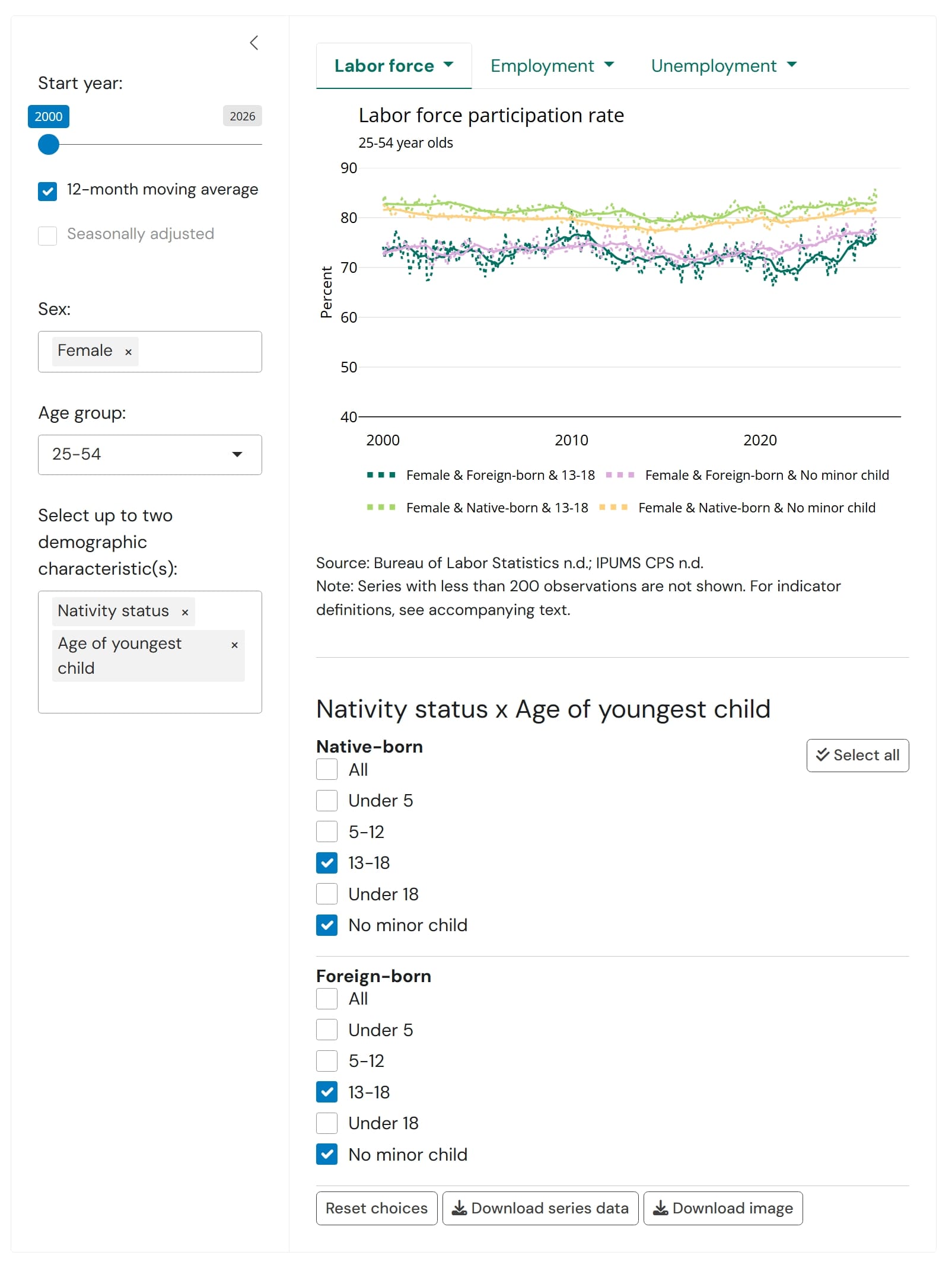Check the Native-born All checkbox
The height and width of the screenshot is (1265, 952).
tap(327, 769)
